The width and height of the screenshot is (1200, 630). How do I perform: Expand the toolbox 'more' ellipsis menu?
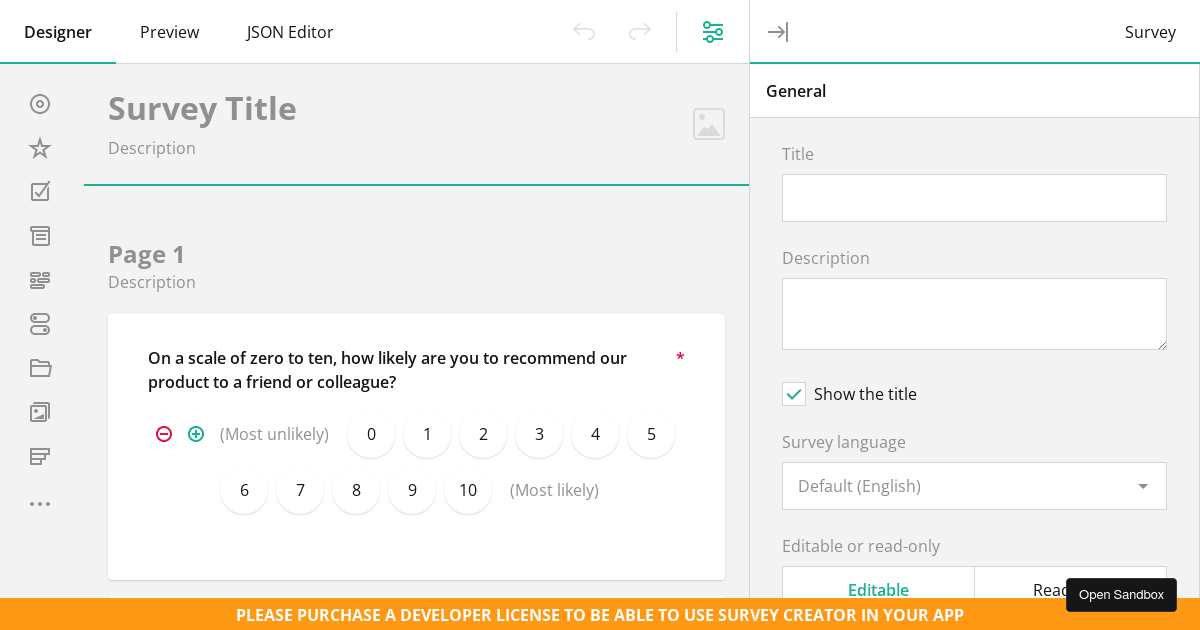(x=40, y=504)
